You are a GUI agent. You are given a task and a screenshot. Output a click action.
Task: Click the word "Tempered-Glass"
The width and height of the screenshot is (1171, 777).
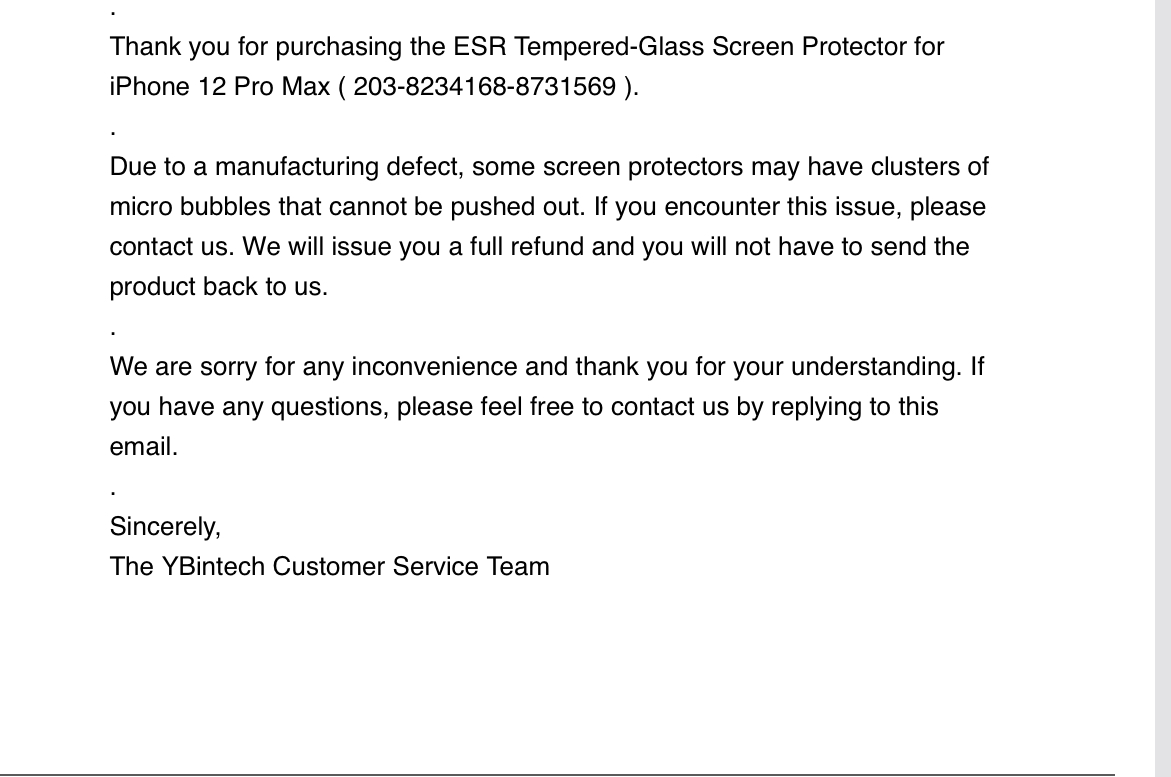[x=609, y=46]
